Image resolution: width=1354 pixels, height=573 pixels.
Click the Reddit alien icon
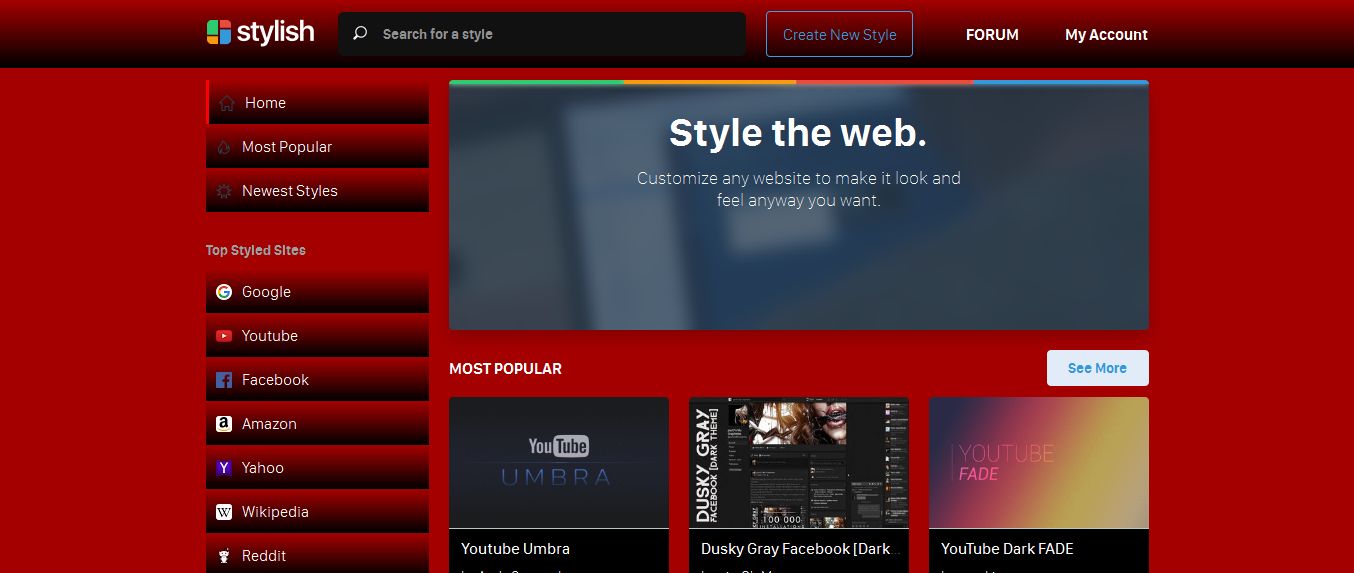point(224,556)
